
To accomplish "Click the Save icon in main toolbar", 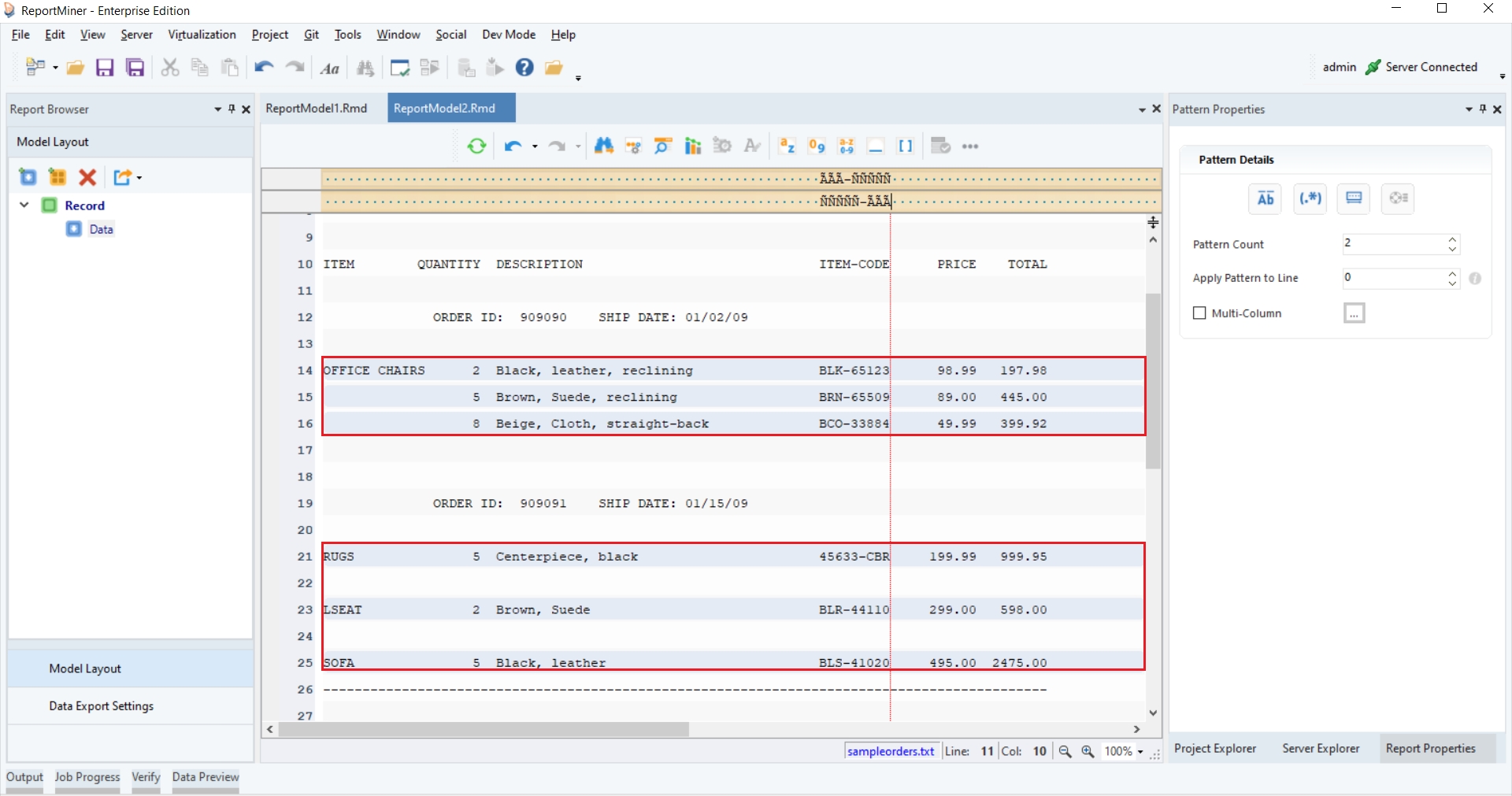I will pos(105,68).
